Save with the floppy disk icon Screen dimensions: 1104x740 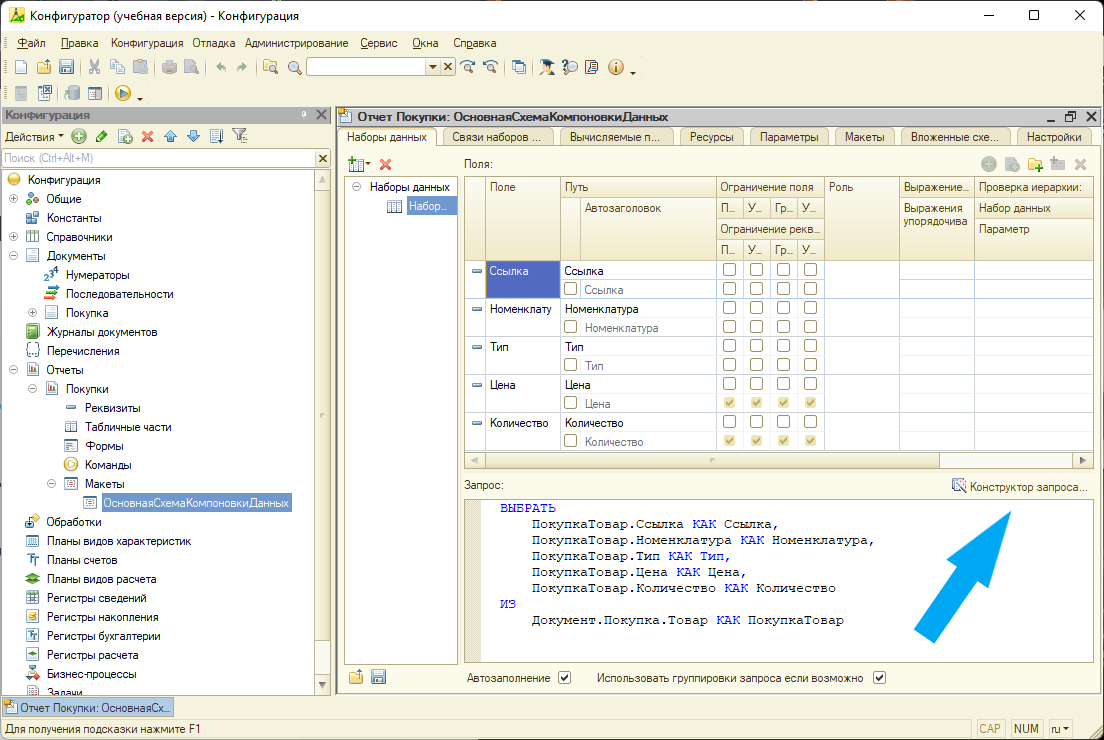(x=66, y=67)
